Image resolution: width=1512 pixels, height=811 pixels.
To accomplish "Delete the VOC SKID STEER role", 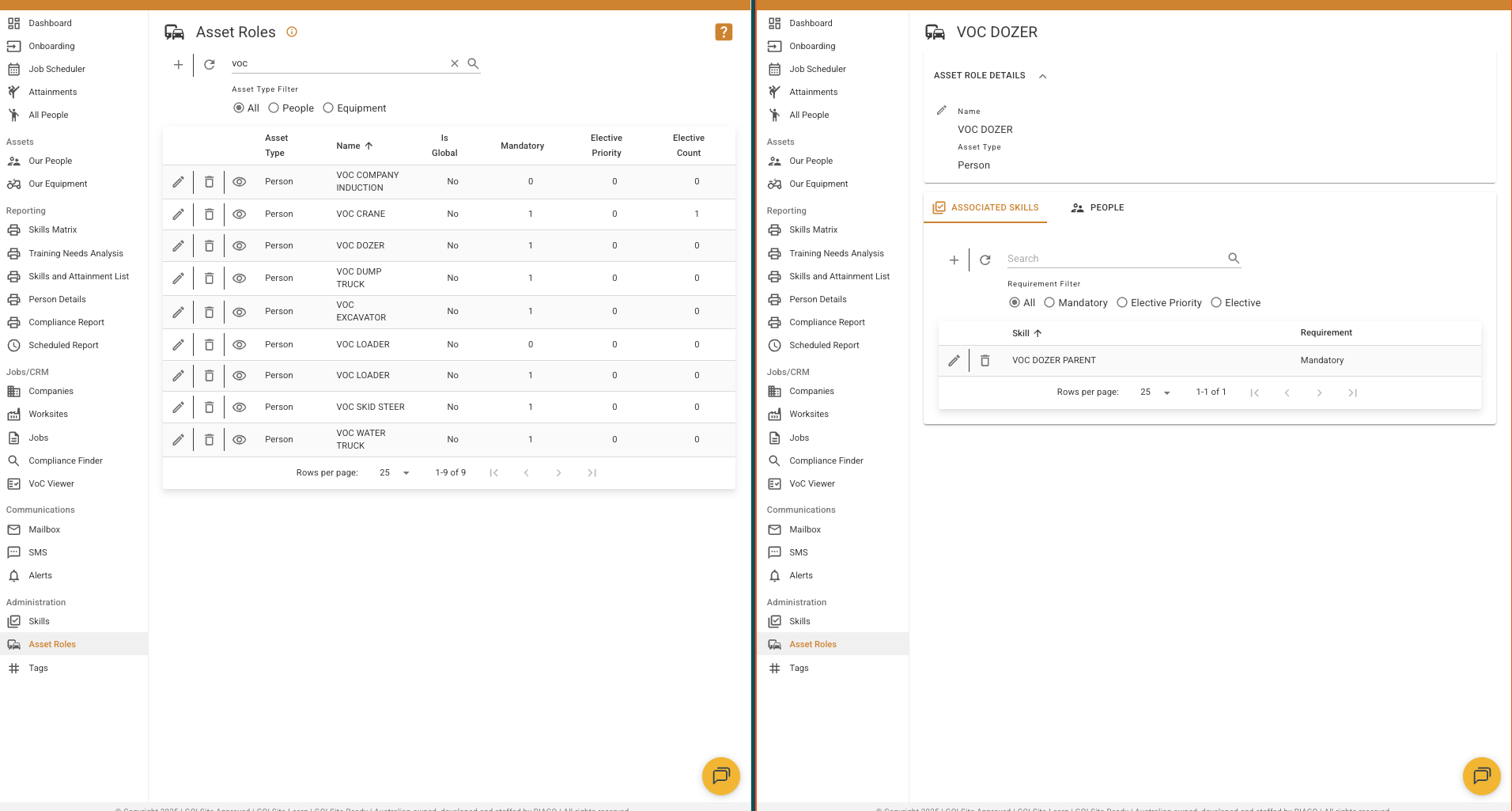I will 209,407.
